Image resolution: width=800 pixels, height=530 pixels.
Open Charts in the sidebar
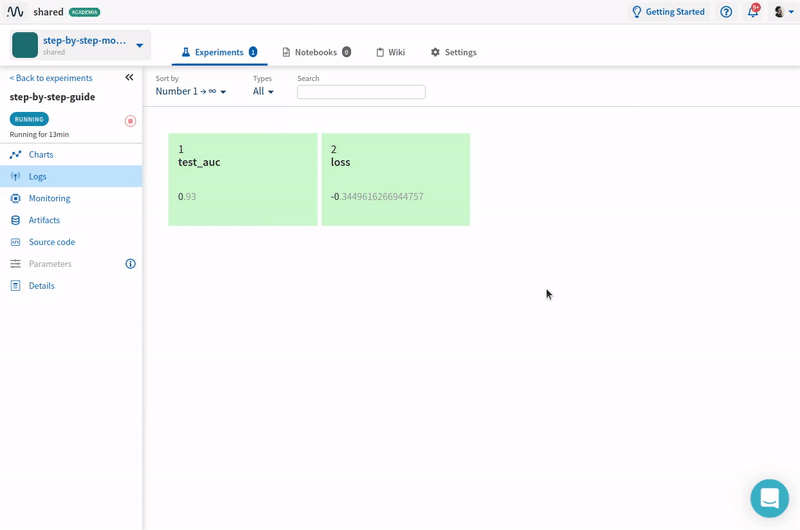(x=71, y=155)
